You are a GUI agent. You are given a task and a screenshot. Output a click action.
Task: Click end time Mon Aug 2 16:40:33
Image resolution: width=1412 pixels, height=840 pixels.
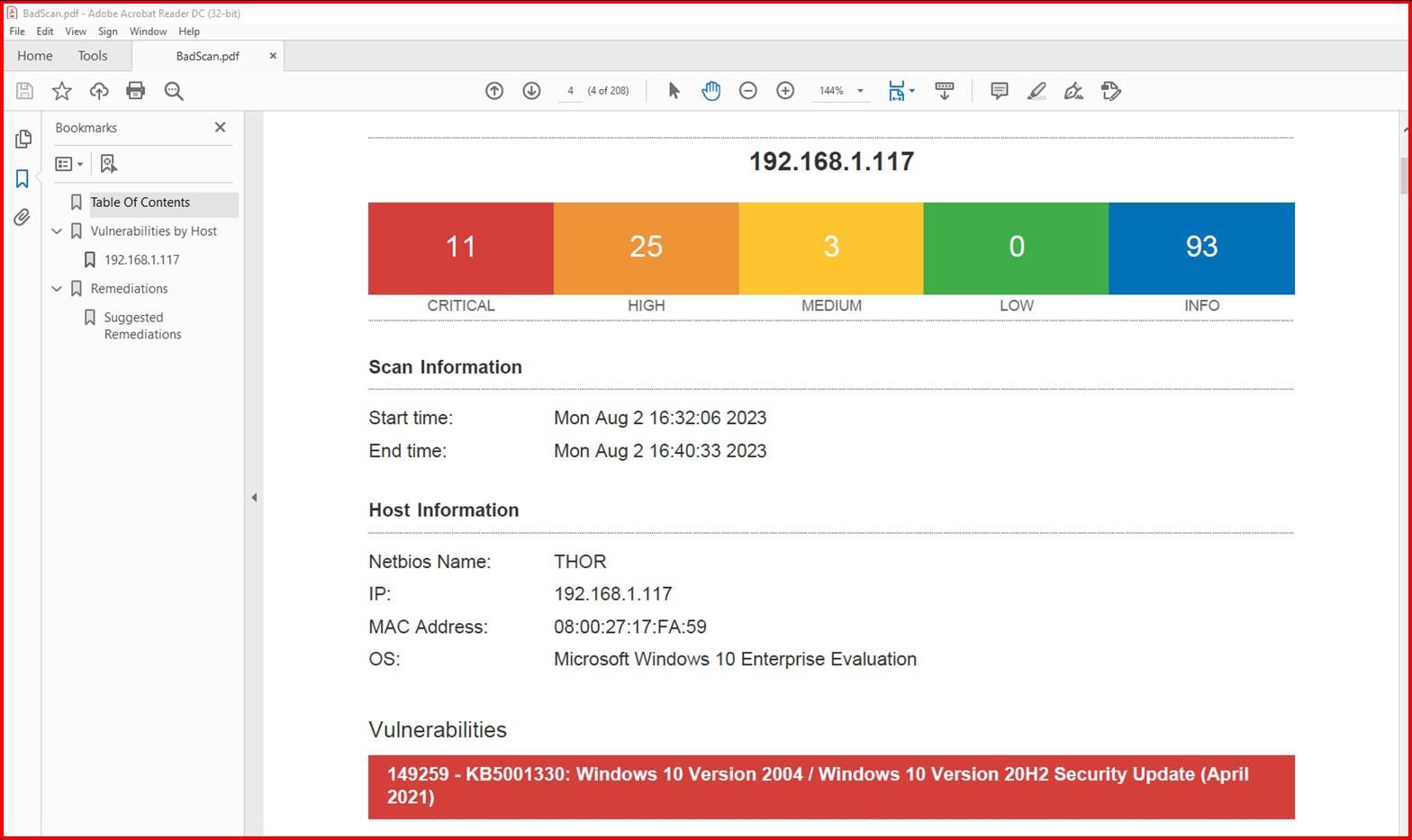[660, 451]
